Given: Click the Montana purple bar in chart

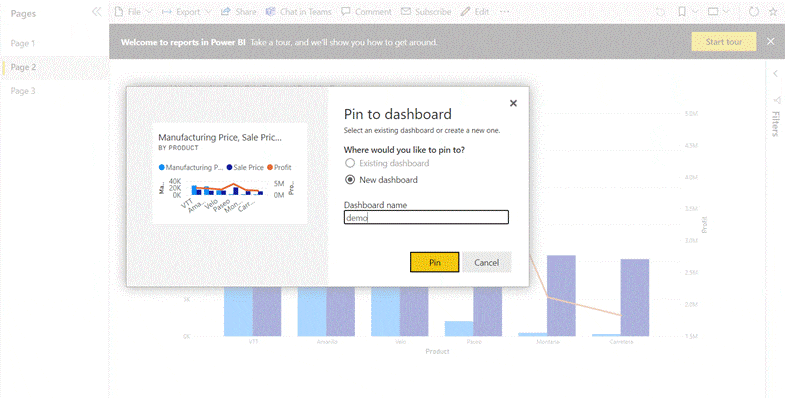Looking at the screenshot, I should click(x=561, y=296).
